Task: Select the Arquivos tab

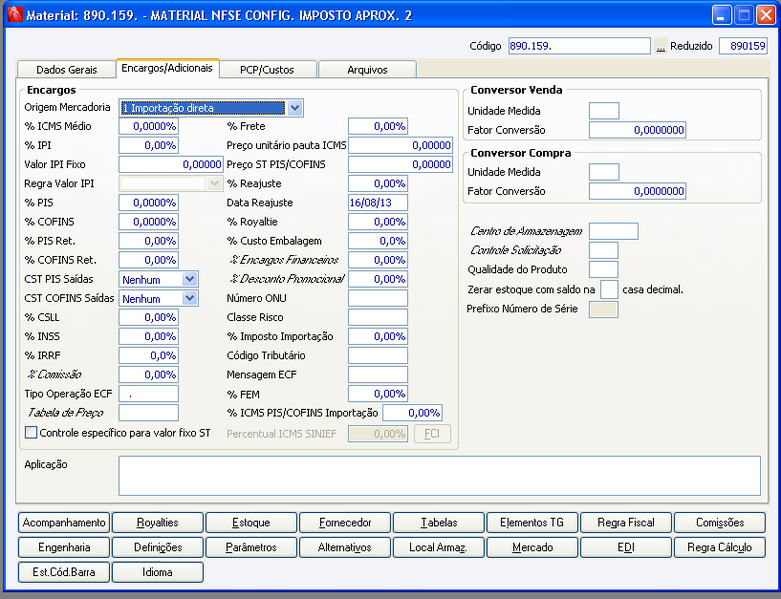Action: pos(367,70)
